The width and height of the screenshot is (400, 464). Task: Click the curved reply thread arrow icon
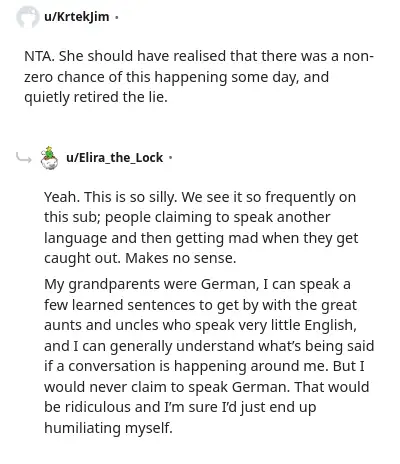pyautogui.click(x=24, y=158)
